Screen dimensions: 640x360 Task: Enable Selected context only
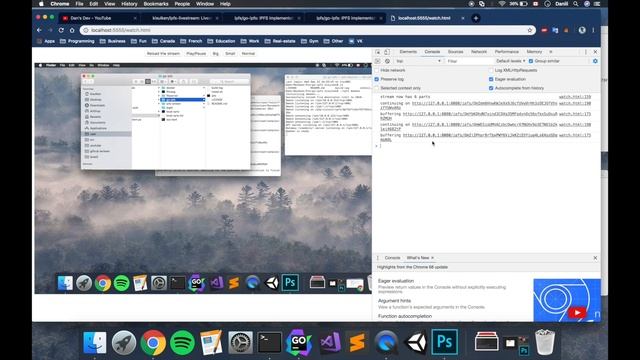[x=377, y=88]
